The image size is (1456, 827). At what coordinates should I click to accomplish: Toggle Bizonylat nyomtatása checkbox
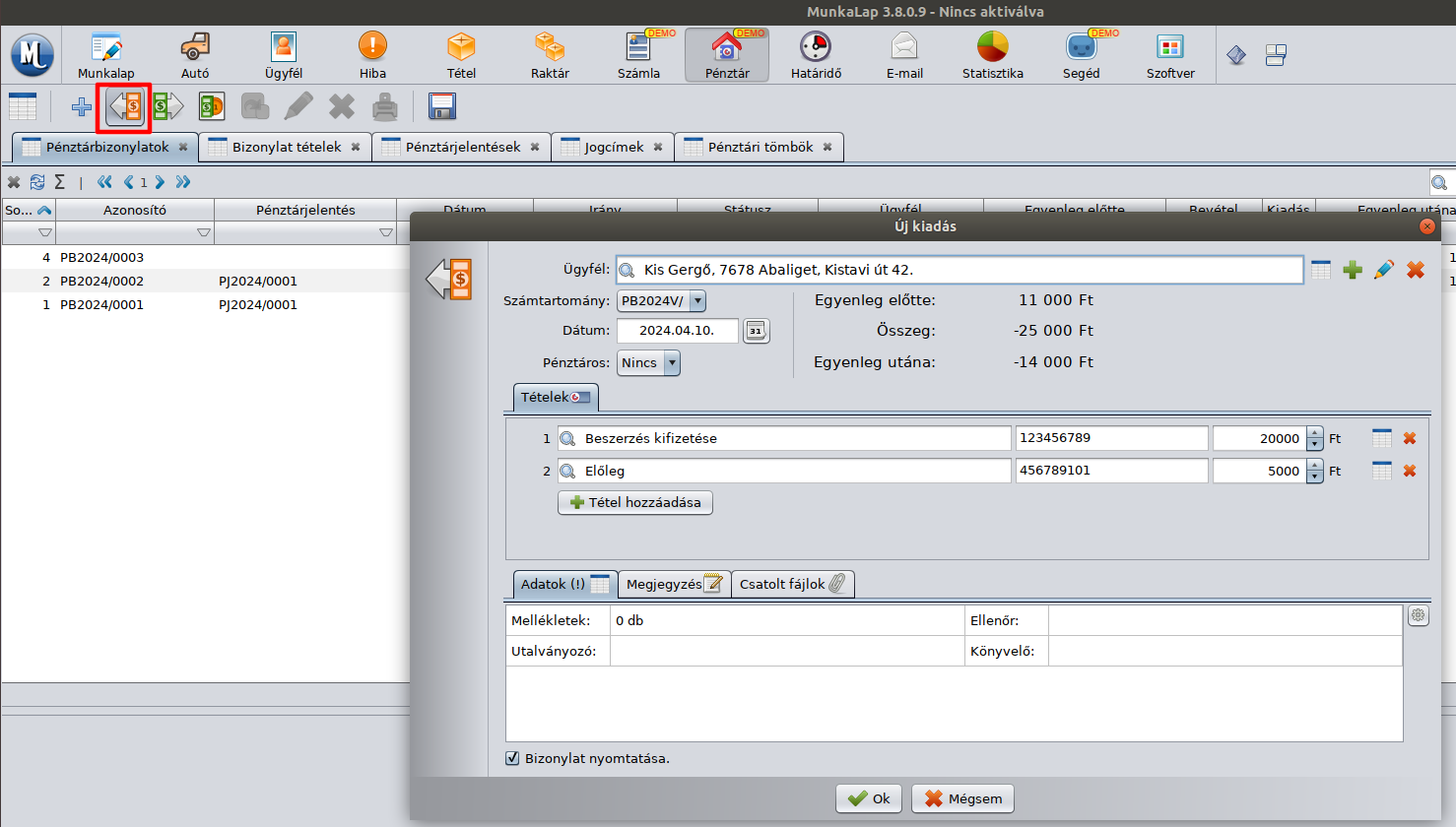[512, 758]
